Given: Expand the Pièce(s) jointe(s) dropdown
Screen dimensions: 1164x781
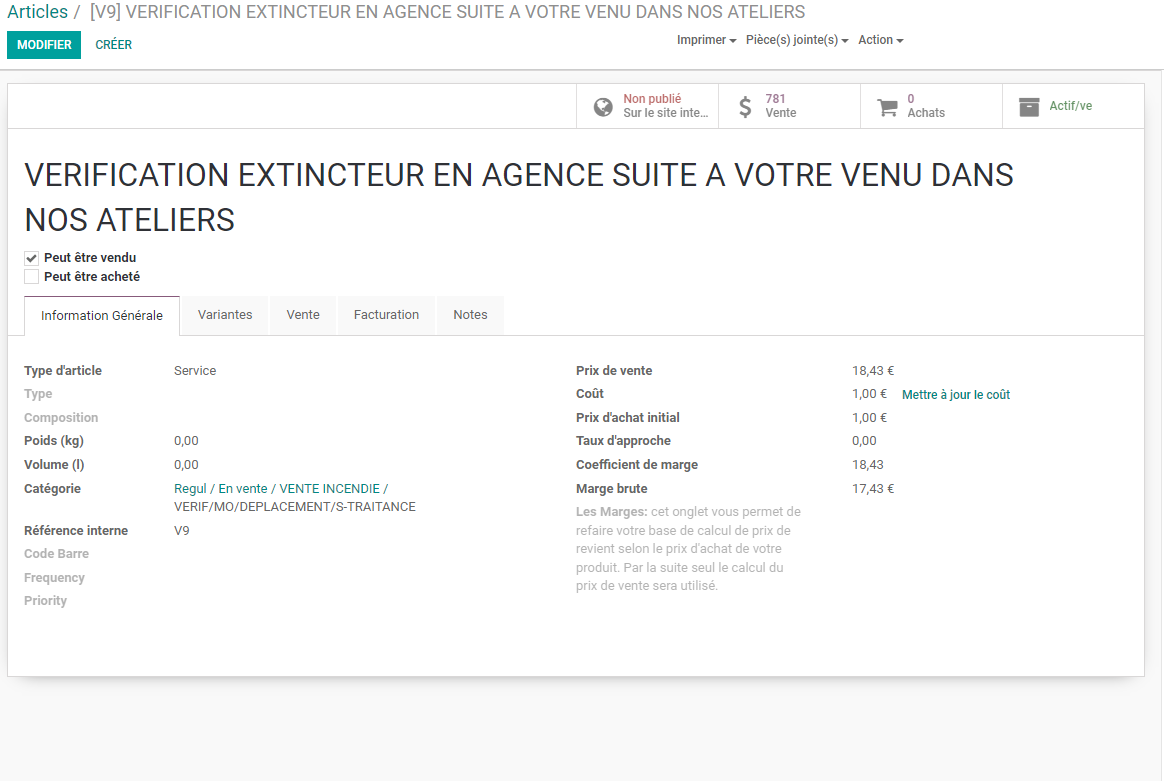Looking at the screenshot, I should [x=797, y=40].
